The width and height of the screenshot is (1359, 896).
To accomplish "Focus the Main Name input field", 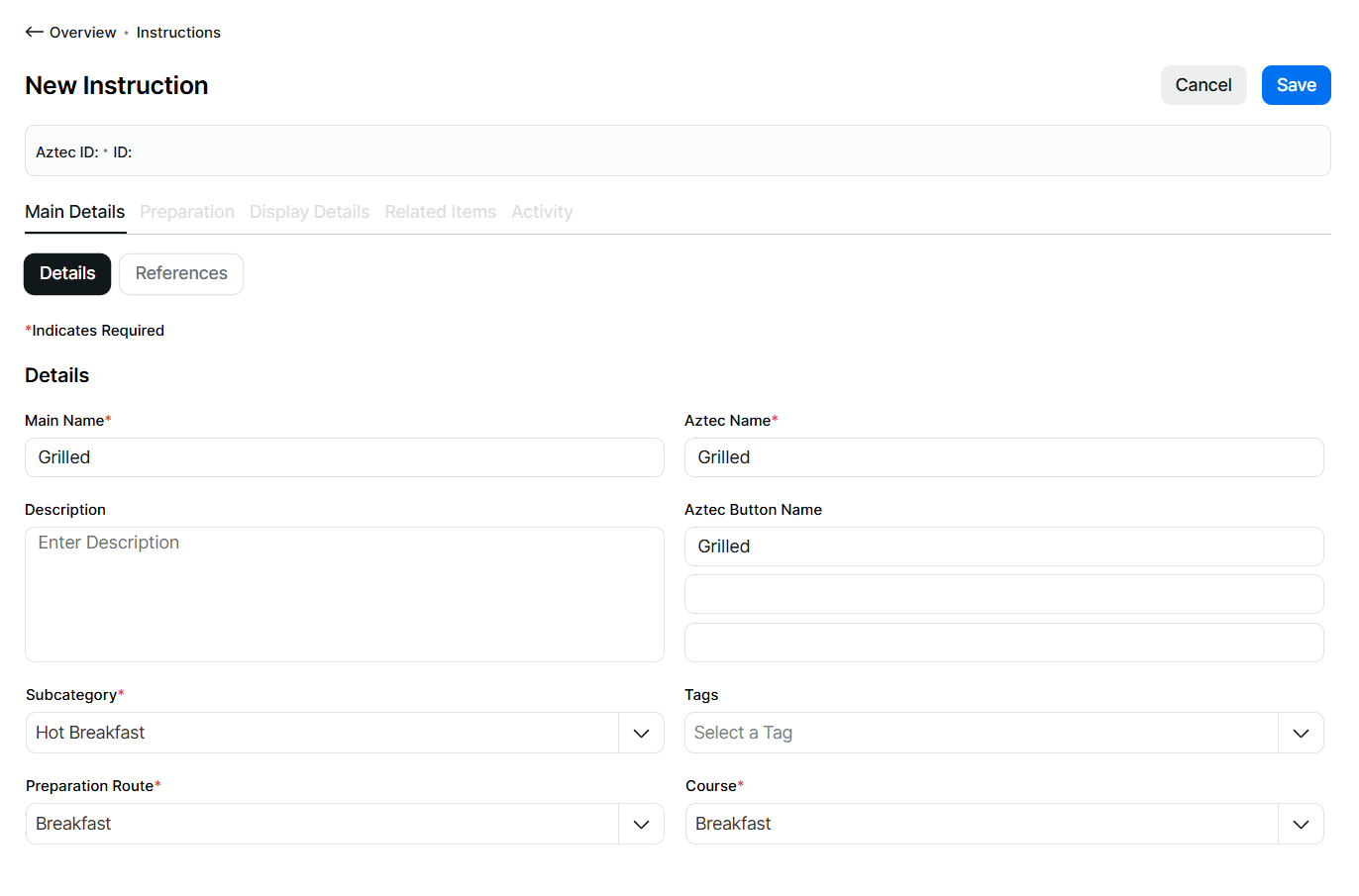I will click(344, 457).
